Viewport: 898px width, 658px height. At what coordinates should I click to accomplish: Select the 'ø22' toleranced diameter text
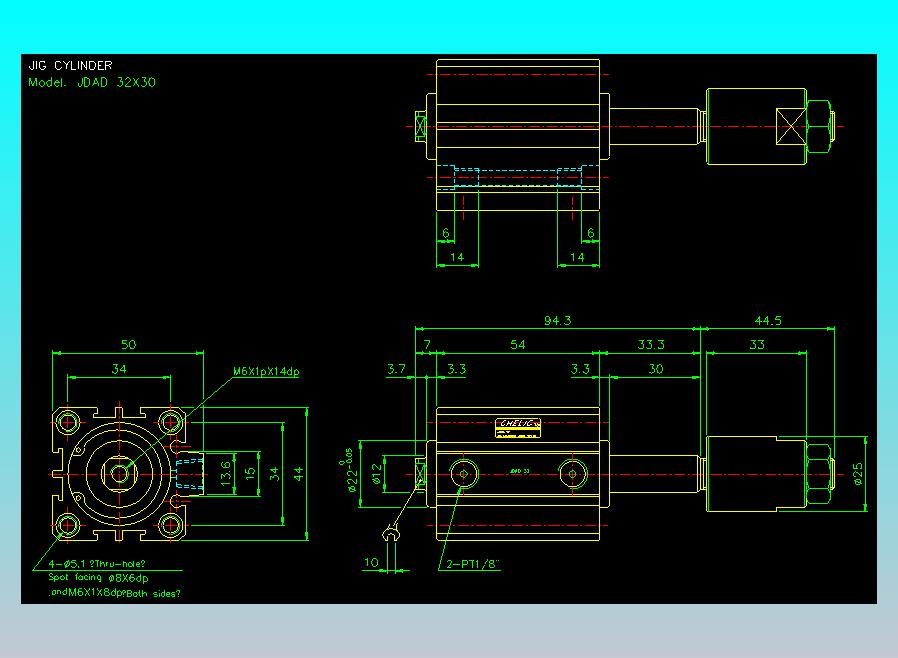(x=350, y=471)
